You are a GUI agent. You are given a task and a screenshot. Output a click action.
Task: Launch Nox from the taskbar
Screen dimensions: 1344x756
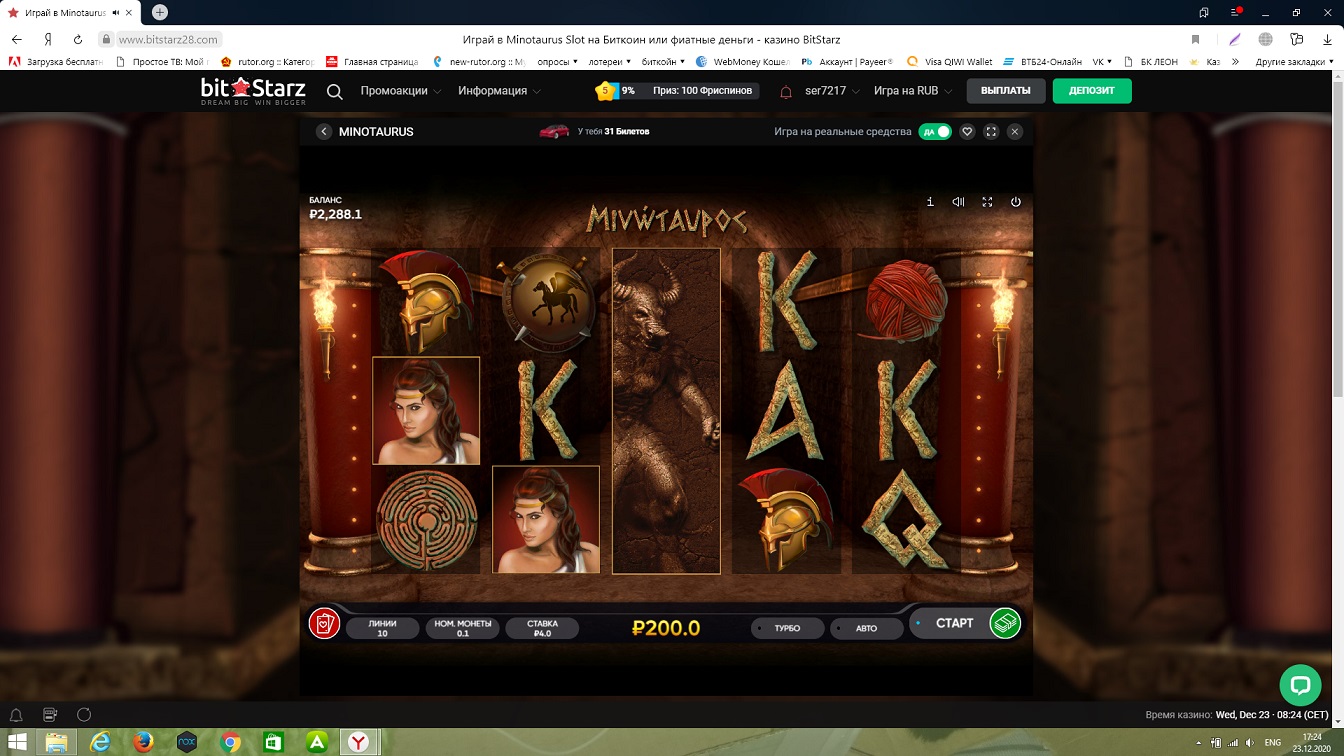pyautogui.click(x=186, y=742)
